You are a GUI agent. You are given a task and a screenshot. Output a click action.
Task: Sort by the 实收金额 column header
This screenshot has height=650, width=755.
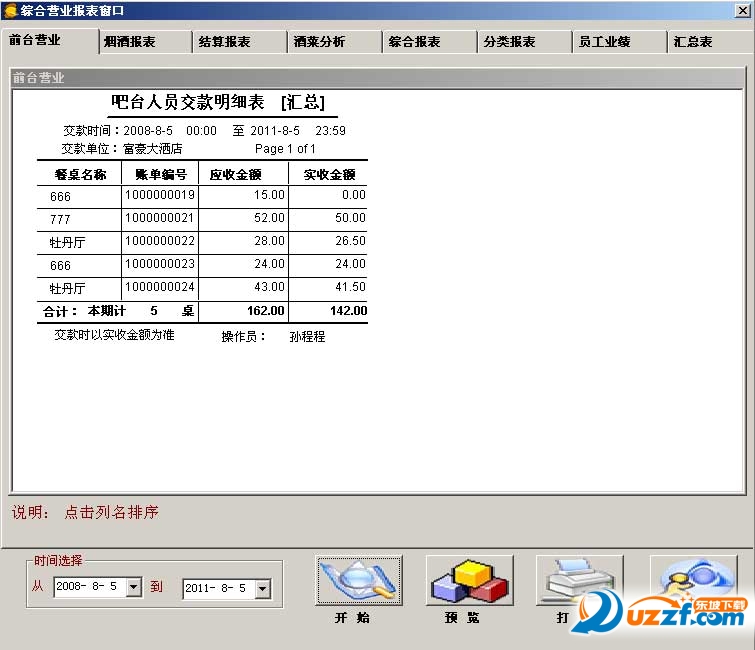(x=329, y=174)
